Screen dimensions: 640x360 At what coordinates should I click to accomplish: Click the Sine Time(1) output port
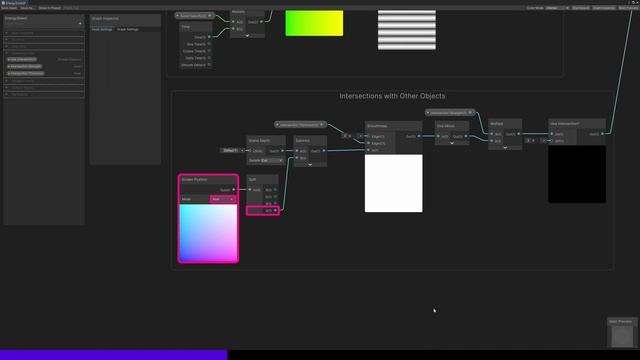coord(209,44)
